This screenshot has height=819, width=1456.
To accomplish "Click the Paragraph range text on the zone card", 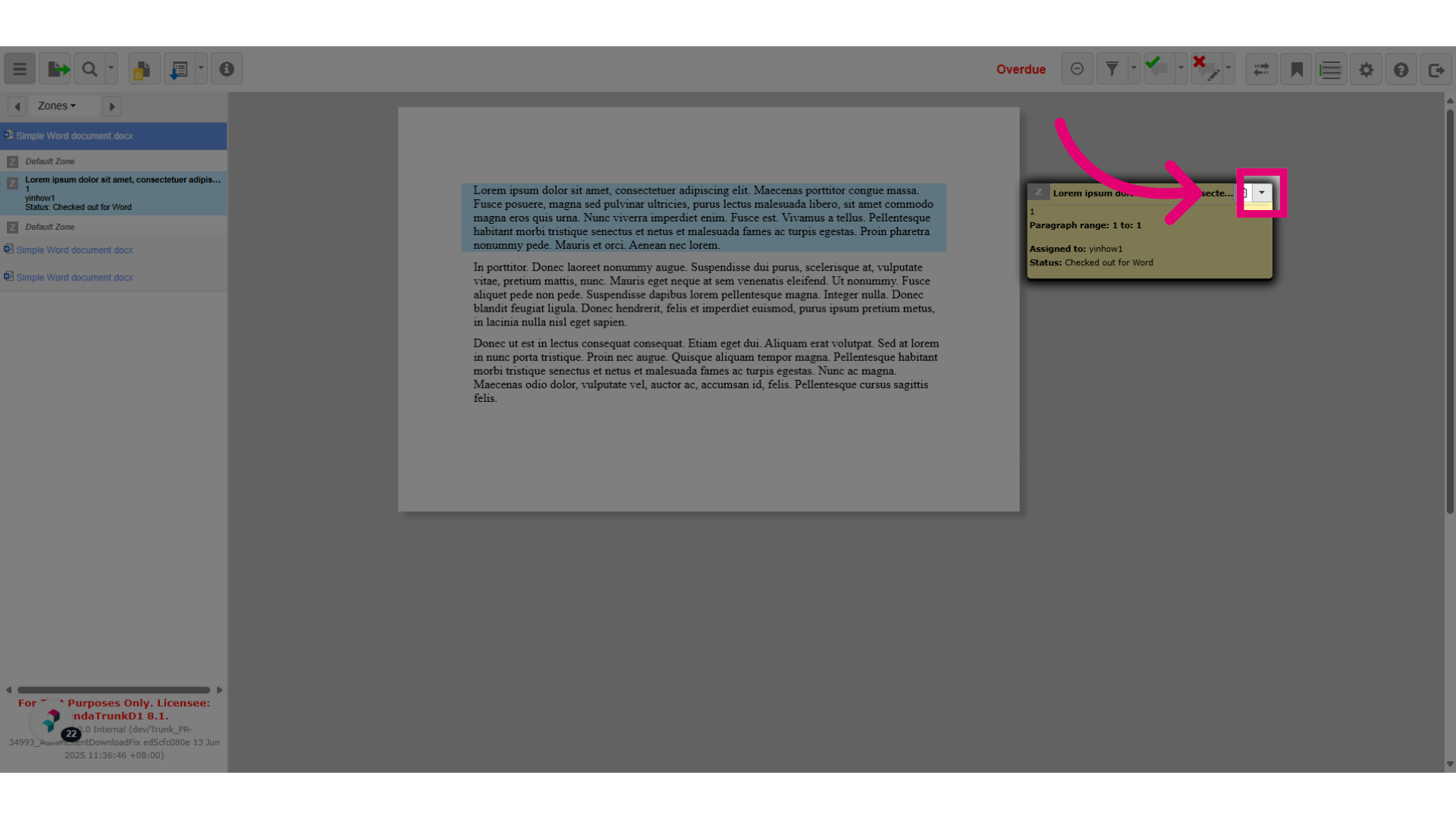I will [x=1085, y=225].
